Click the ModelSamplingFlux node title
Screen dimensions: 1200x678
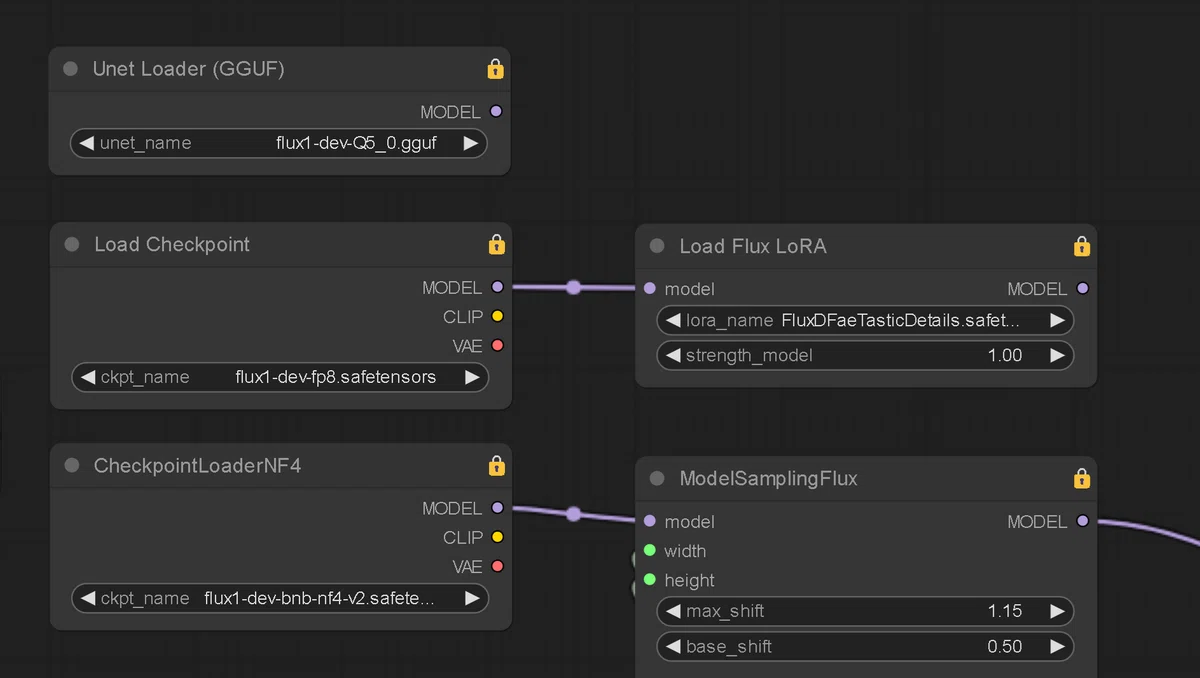pos(769,478)
